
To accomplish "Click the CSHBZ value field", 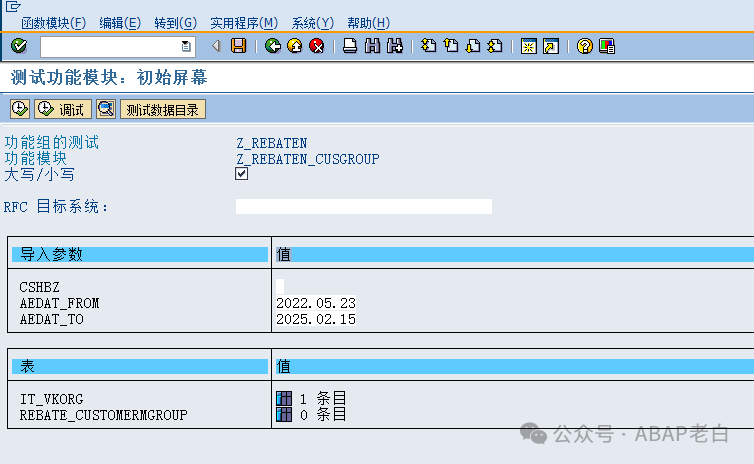I will (x=280, y=287).
